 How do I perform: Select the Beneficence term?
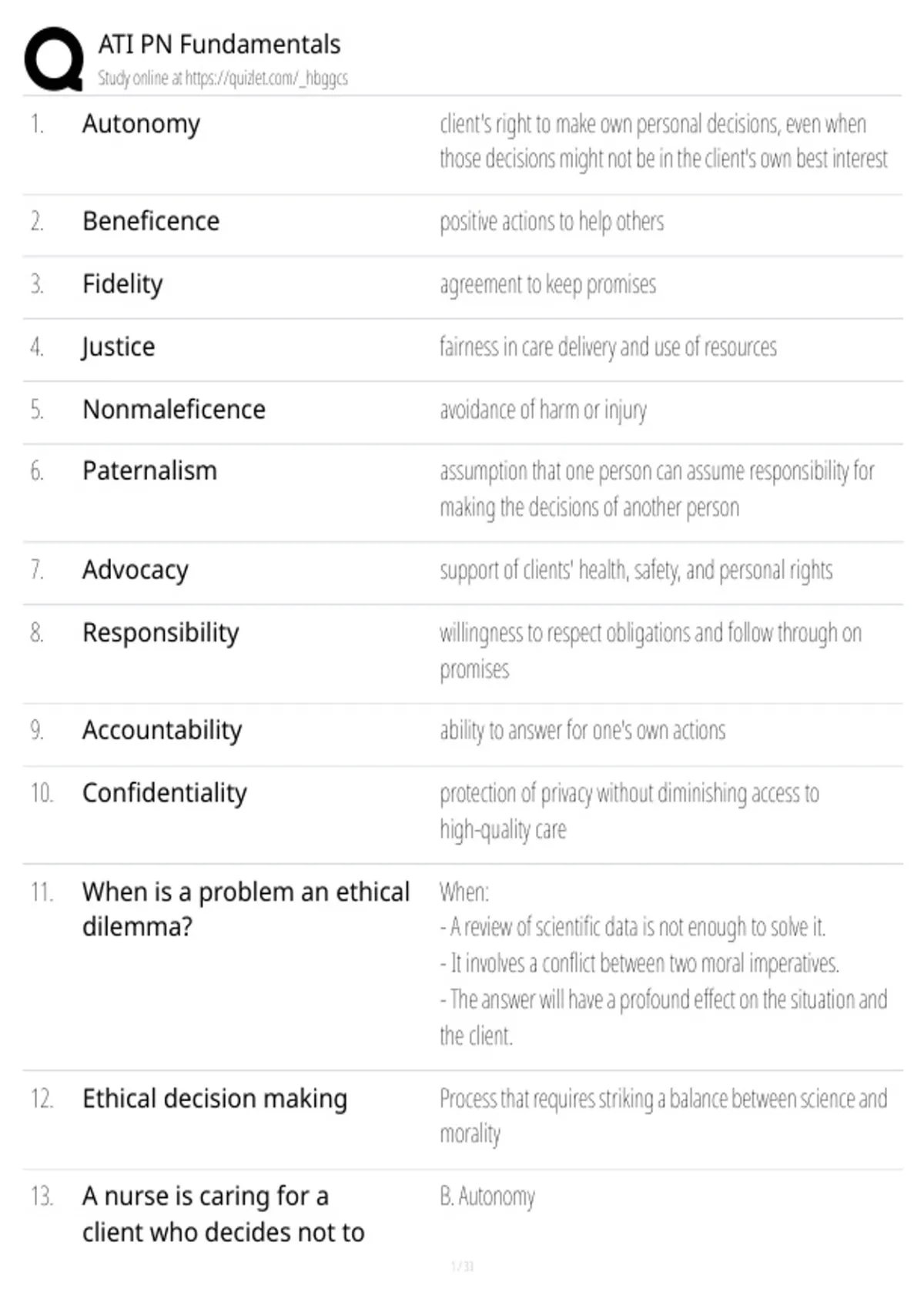pos(151,221)
